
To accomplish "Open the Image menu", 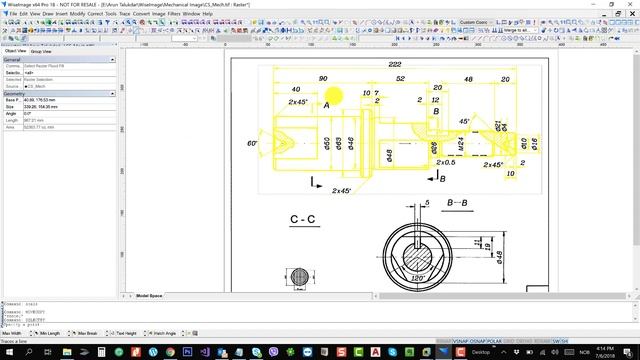I will coord(159,14).
